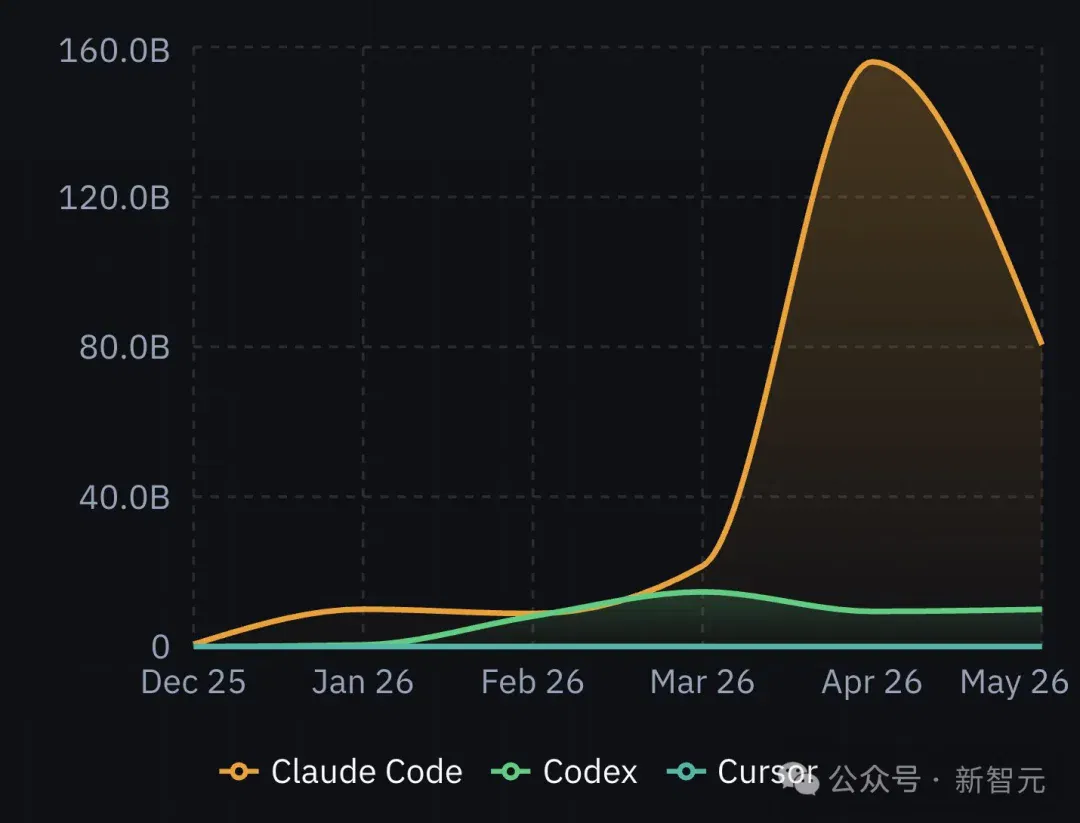Toggle the Codex legend entry
The image size is (1080, 823).
tap(564, 771)
